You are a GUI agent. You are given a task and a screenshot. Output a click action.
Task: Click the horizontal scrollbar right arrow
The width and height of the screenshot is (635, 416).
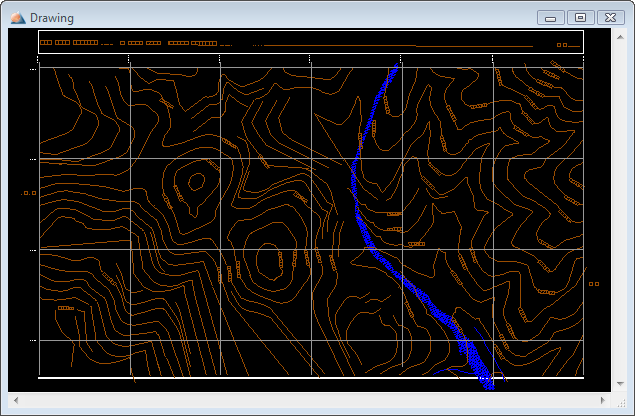click(x=603, y=400)
